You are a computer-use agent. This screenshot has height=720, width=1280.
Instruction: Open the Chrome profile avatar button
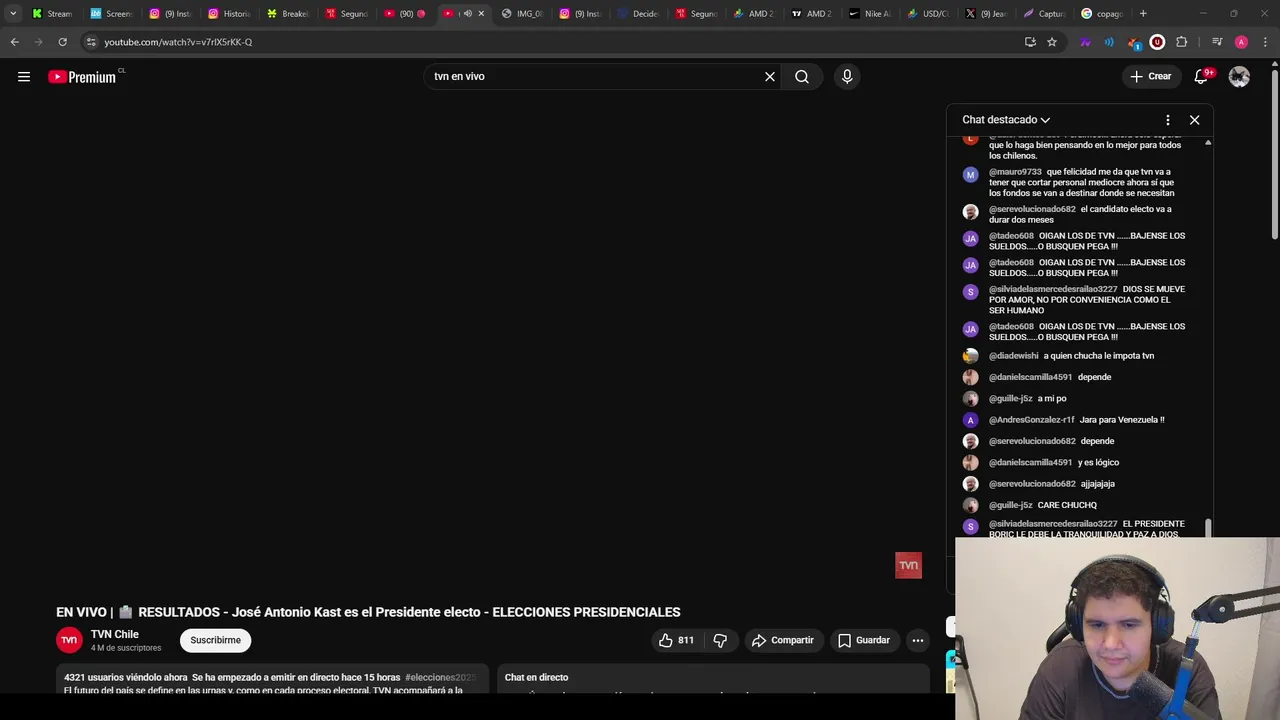pos(1241,42)
